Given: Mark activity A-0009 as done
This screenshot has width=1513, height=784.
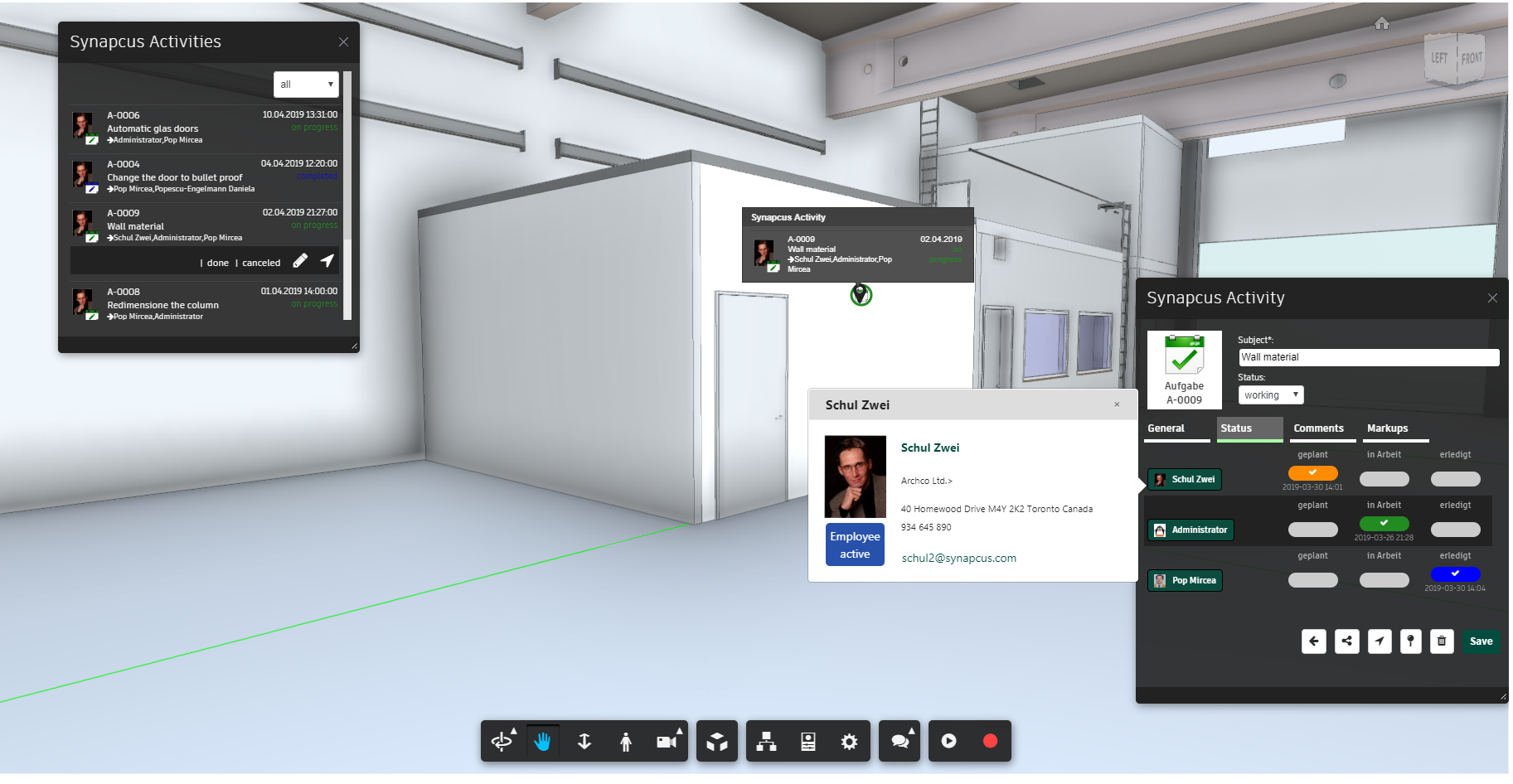Looking at the screenshot, I should pyautogui.click(x=218, y=263).
